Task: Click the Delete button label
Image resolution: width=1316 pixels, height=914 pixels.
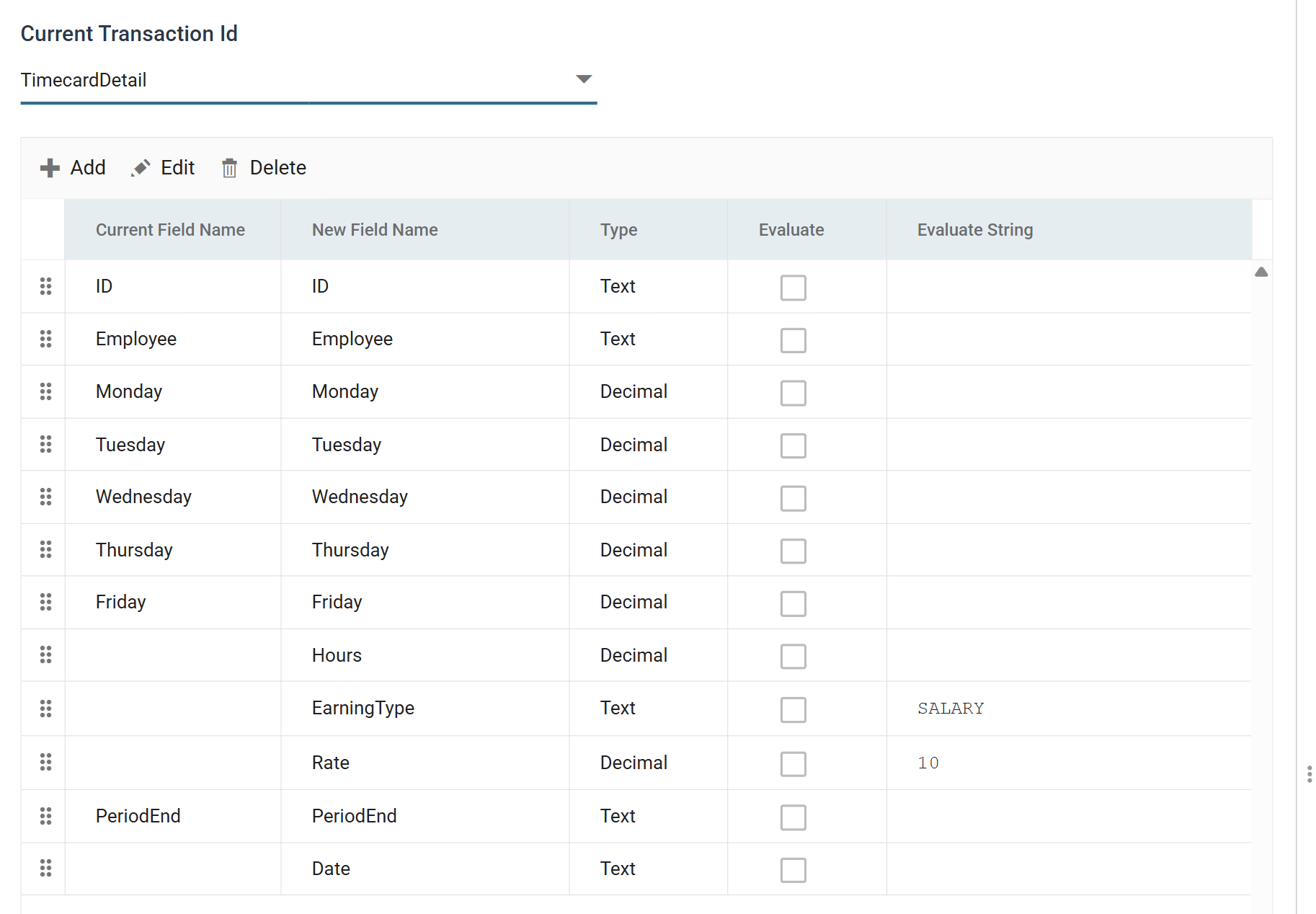Action: click(x=278, y=168)
